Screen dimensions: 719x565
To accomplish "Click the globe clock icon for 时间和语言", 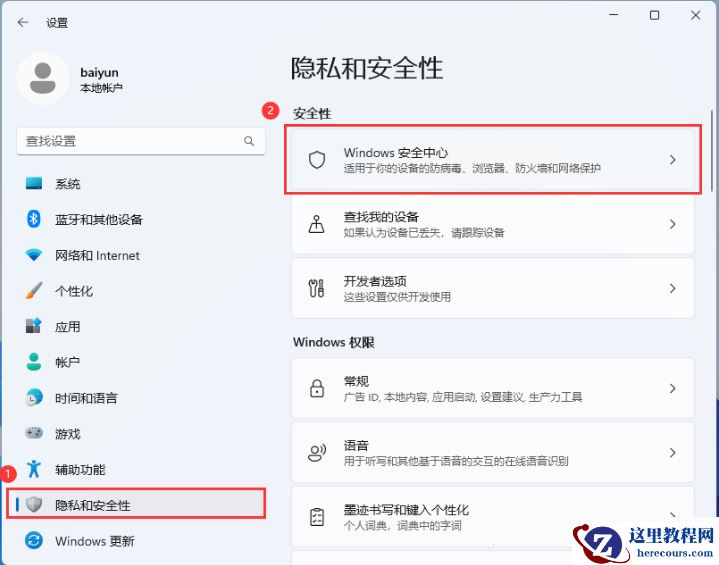I will [33, 398].
